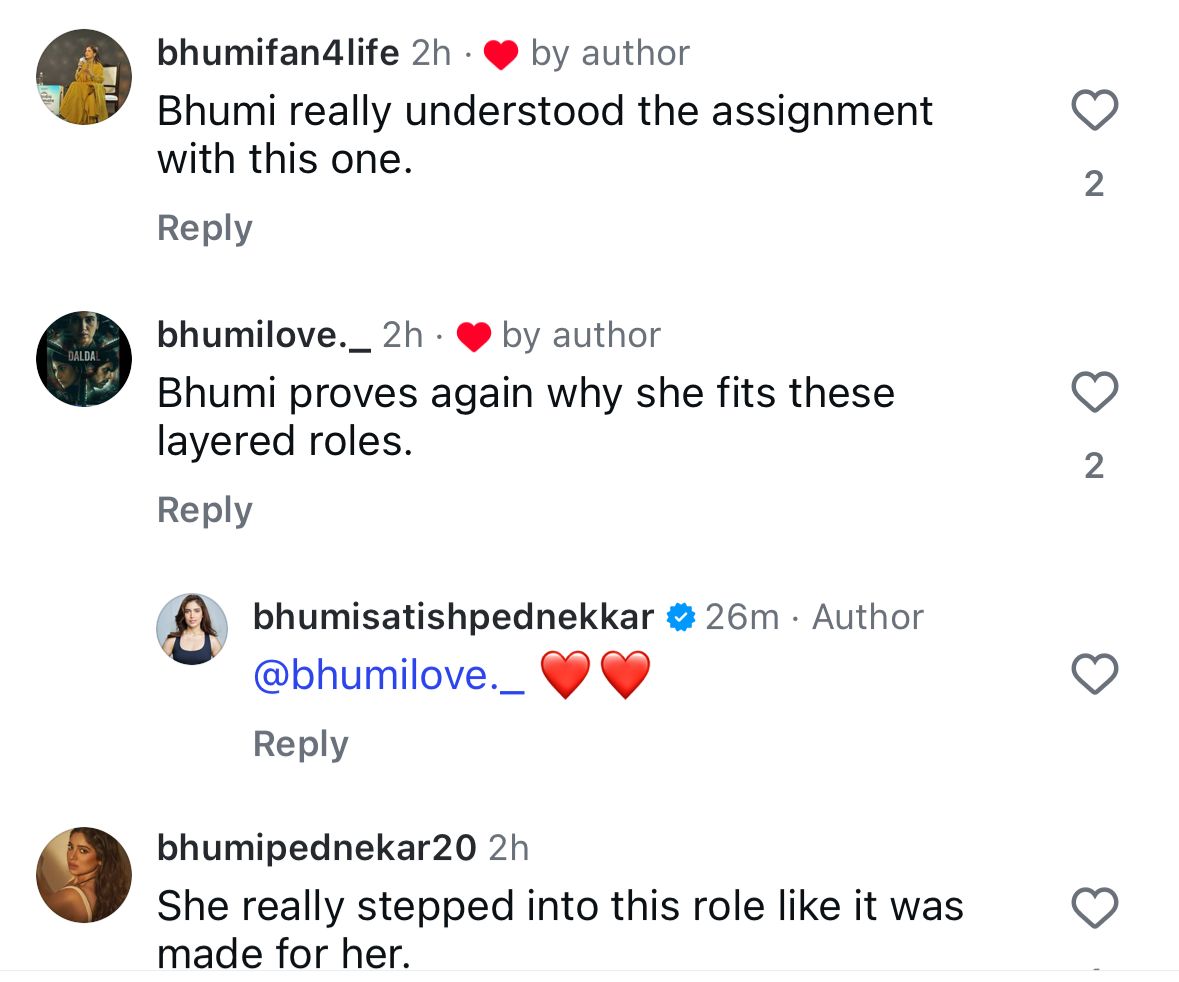Like bhumilove._'s layered roles comment
The image size is (1179, 982).
pyautogui.click(x=1094, y=392)
